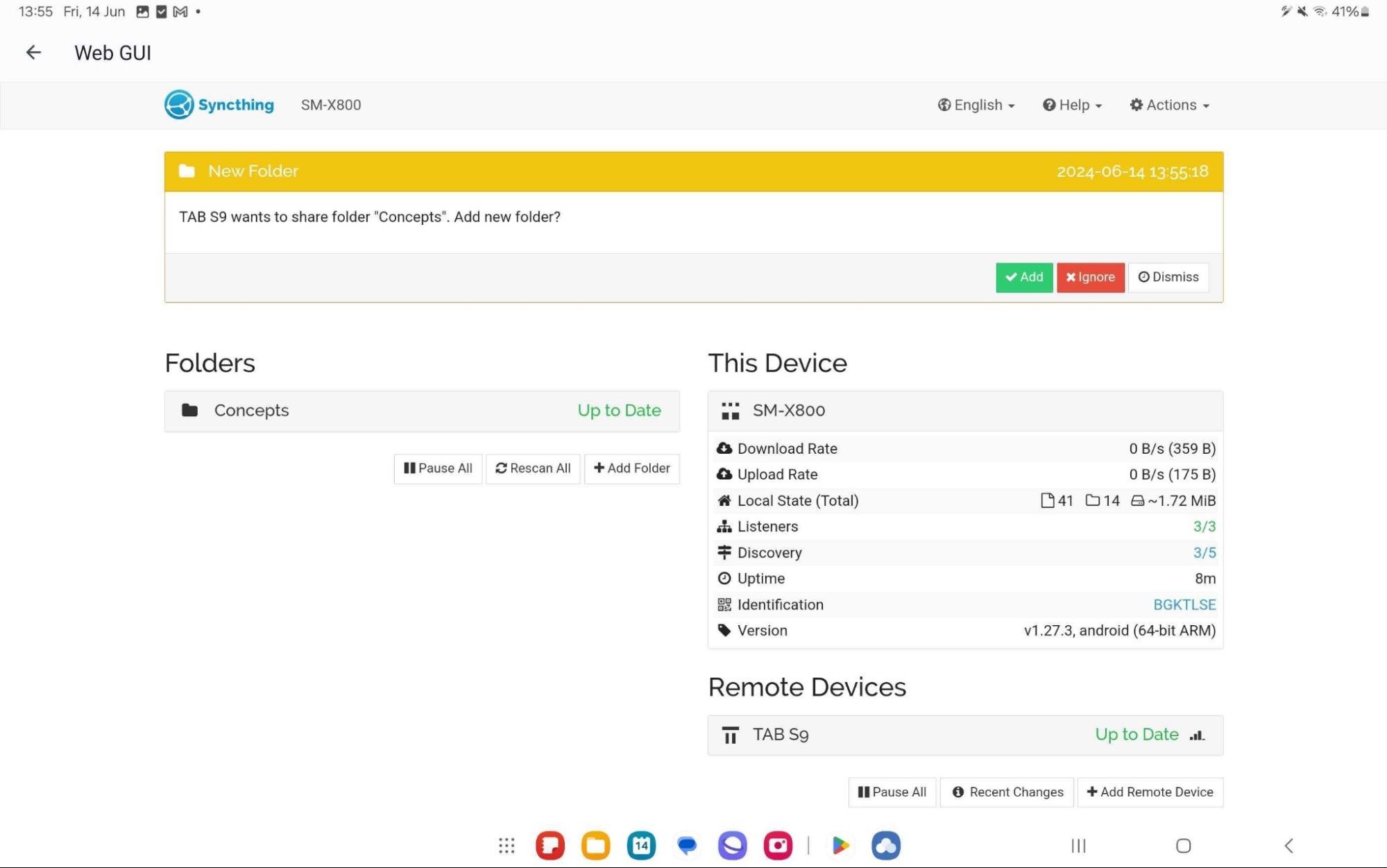
Task: Expand the TAB S9 remote device
Action: (x=965, y=735)
